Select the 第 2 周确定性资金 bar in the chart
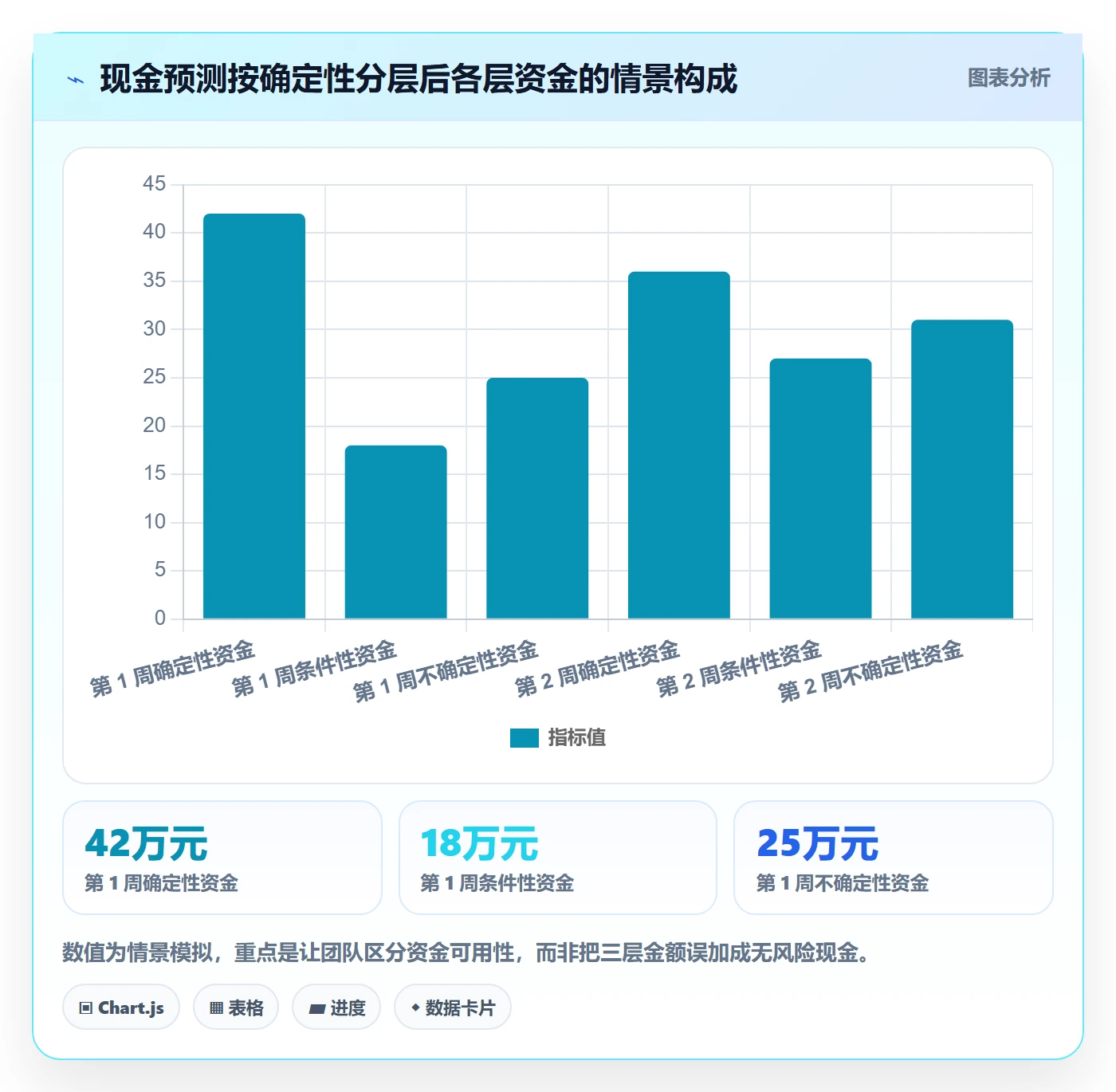The image size is (1116, 1092). click(x=679, y=445)
